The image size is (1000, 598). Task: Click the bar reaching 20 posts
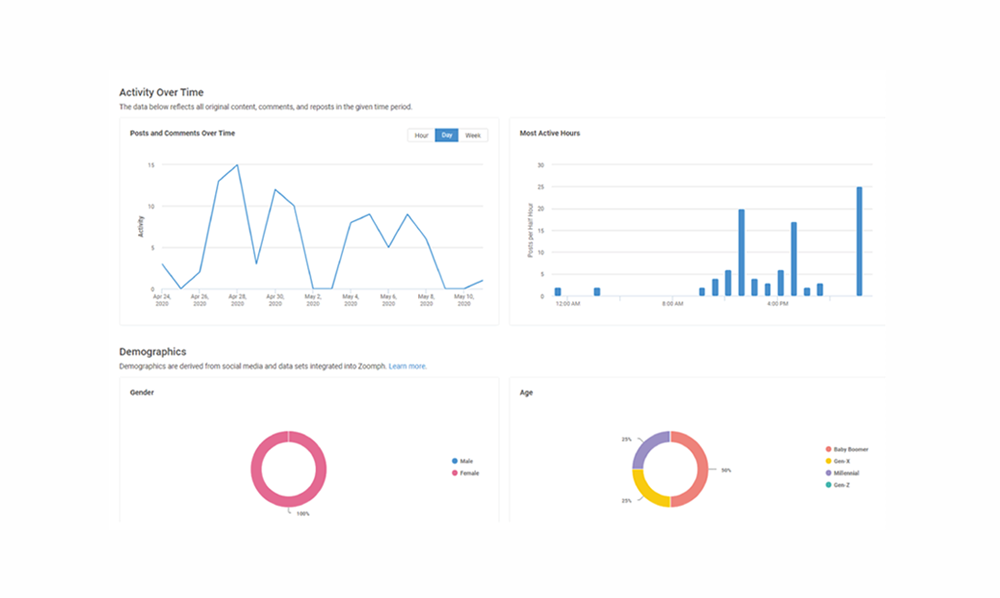coord(741,253)
